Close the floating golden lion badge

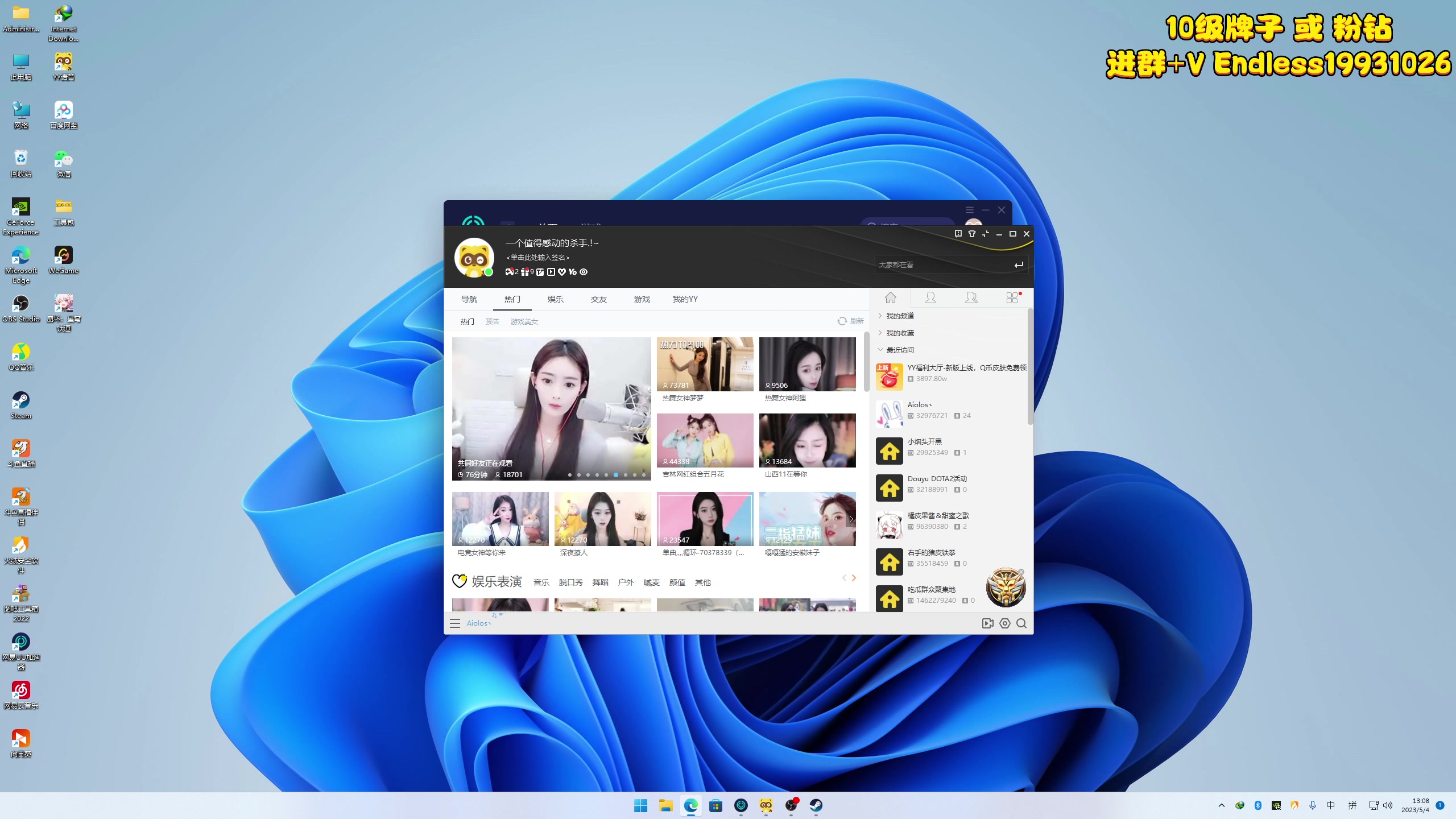point(1021,572)
